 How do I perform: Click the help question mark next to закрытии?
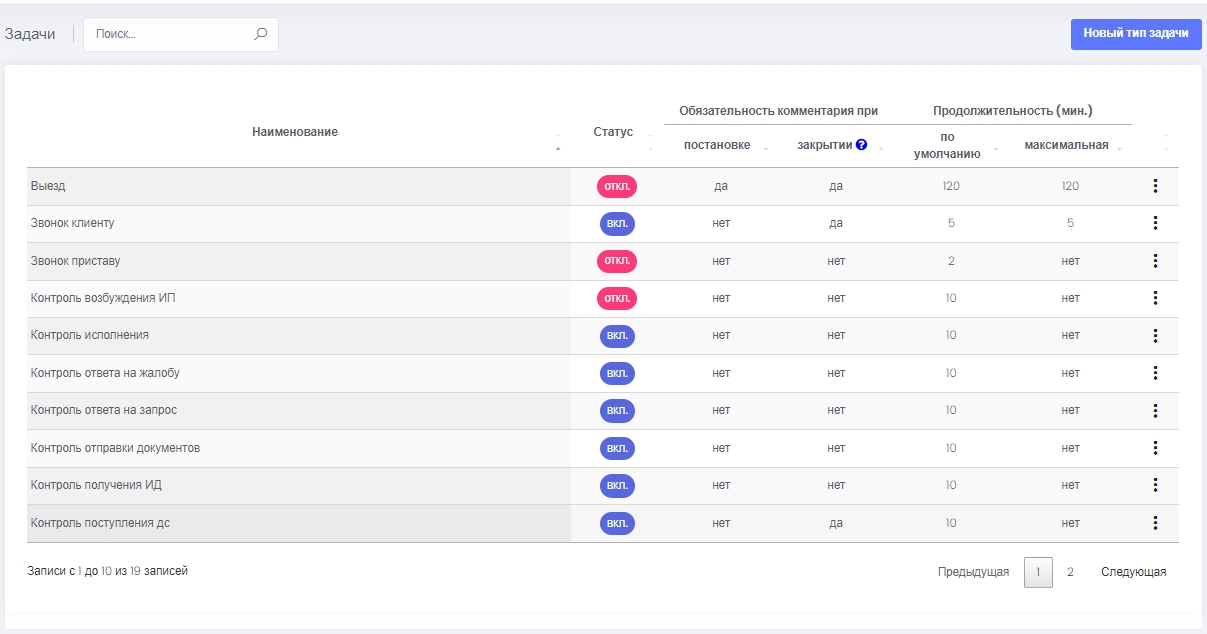(861, 145)
